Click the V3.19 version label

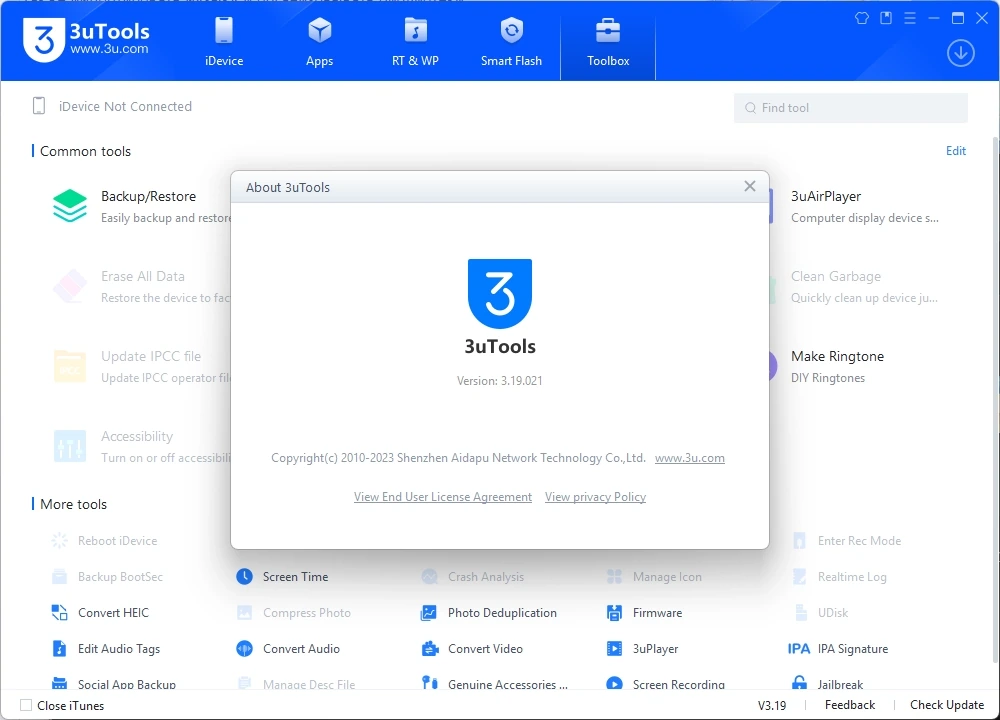pos(772,705)
